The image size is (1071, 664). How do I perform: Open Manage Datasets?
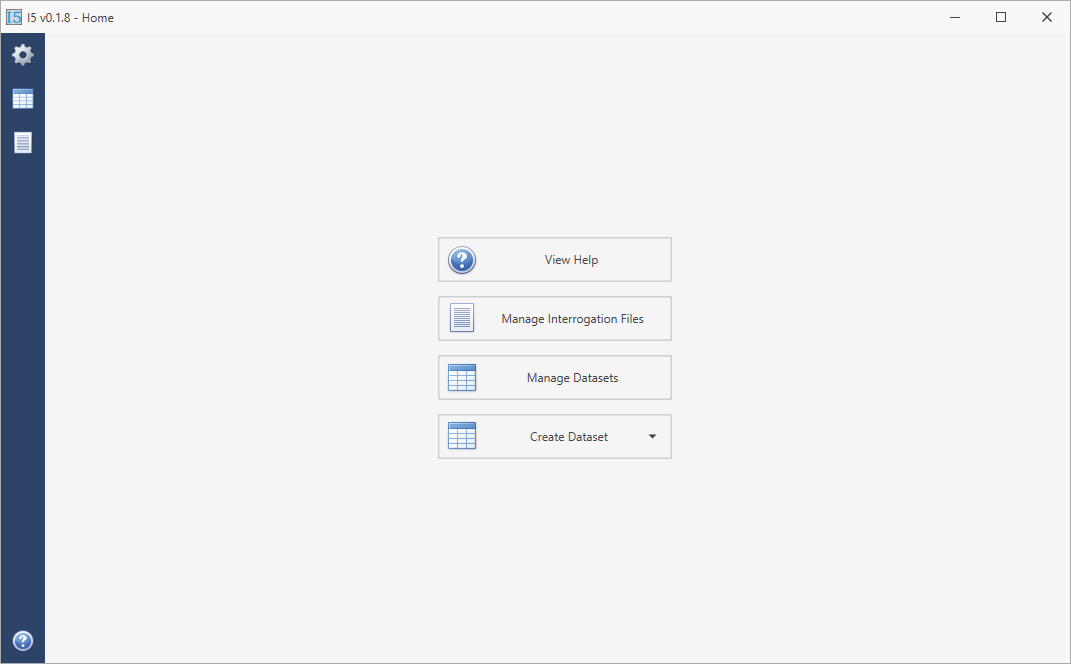pos(555,378)
